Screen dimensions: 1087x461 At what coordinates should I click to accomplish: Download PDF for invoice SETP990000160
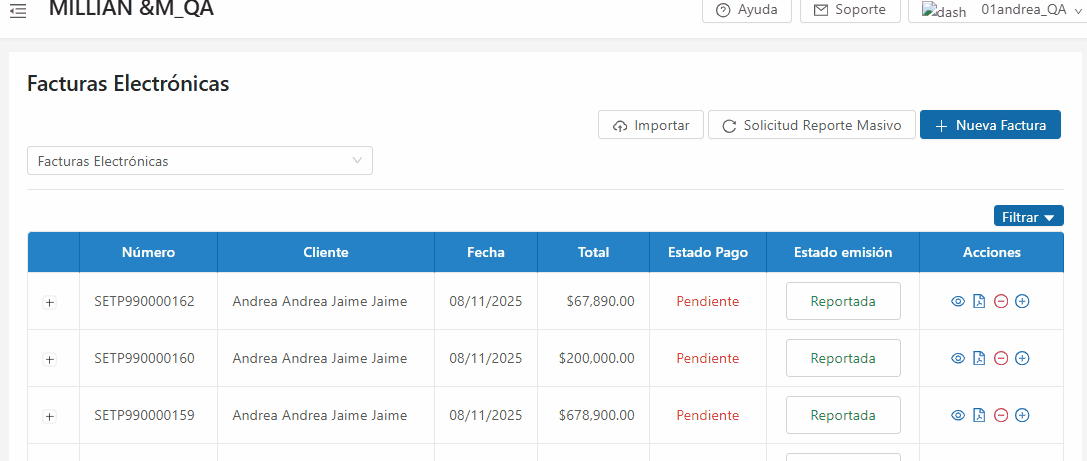(x=979, y=358)
